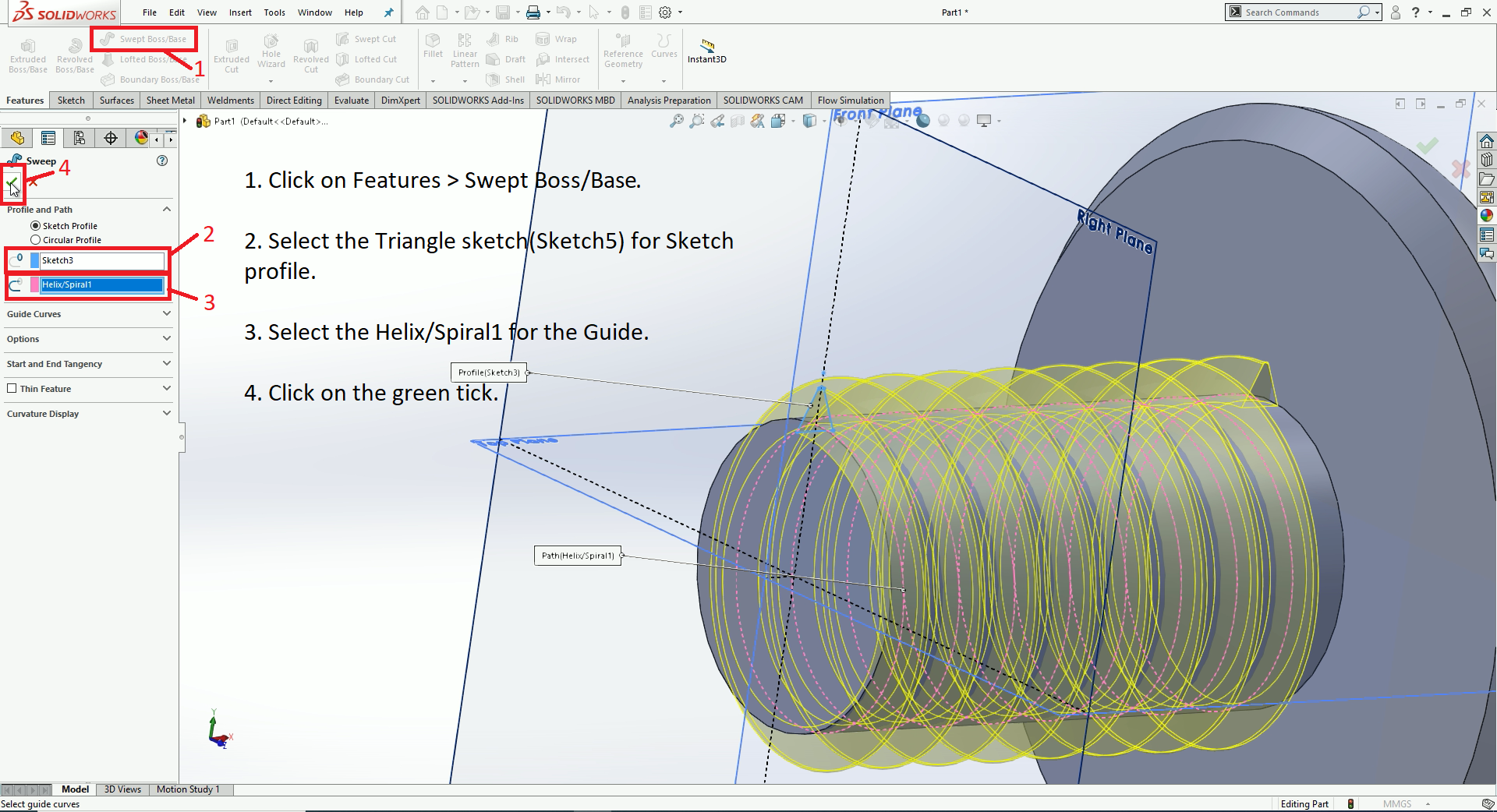
Task: Click the Swept Cut tool
Action: (366, 39)
